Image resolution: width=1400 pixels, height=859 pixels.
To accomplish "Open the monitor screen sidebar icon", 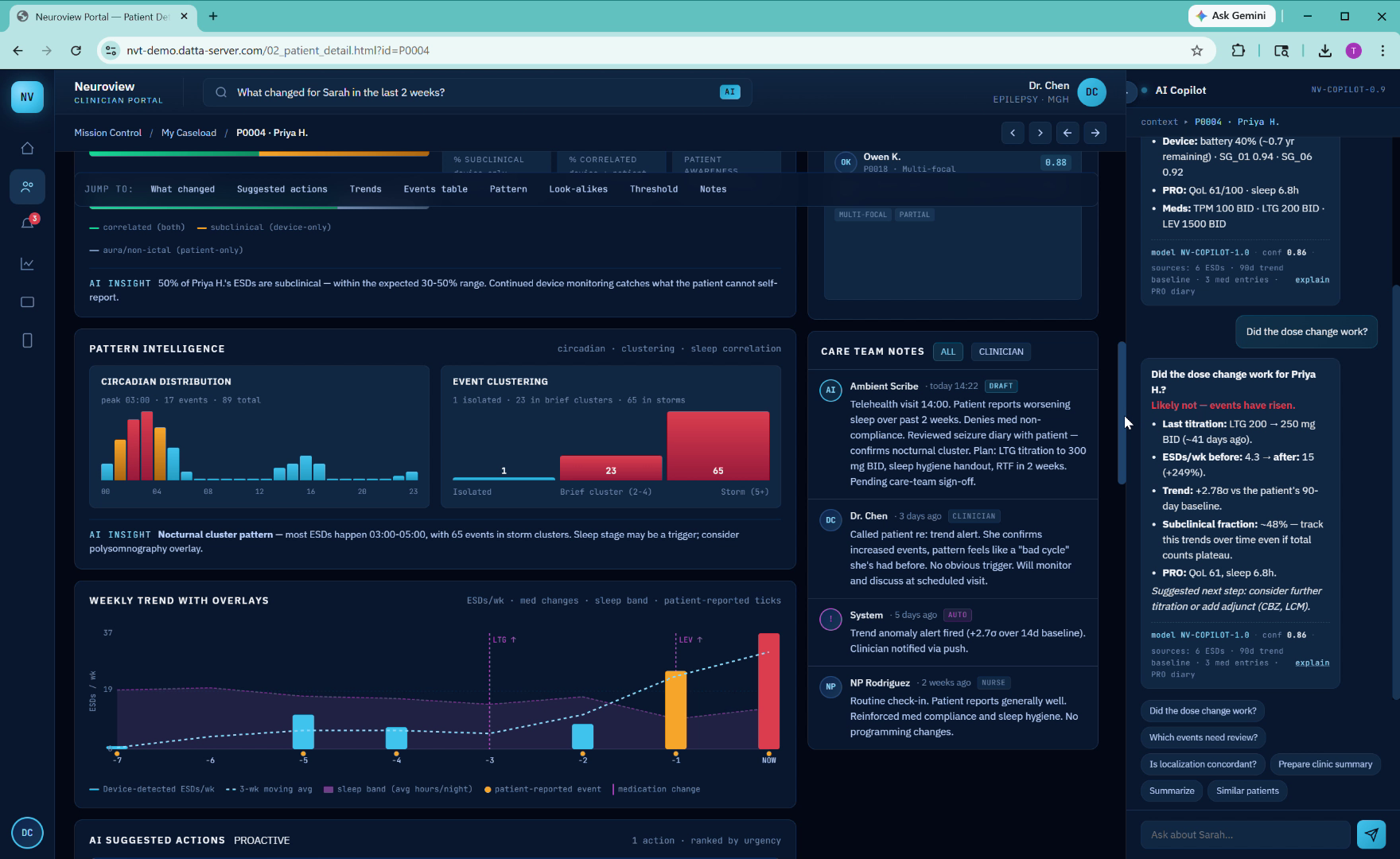I will tap(27, 301).
